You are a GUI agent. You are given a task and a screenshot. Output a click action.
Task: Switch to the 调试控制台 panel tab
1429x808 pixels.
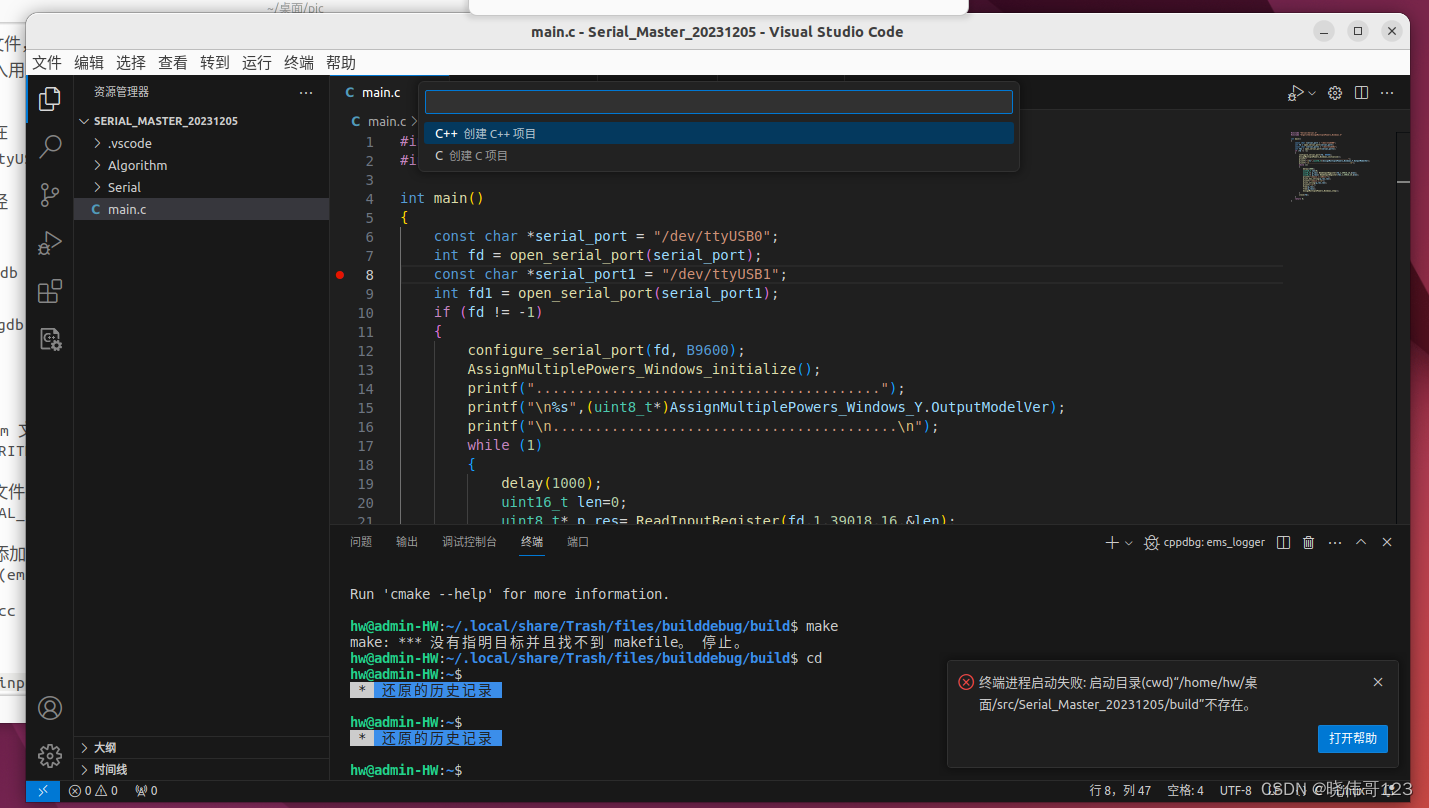(x=469, y=542)
